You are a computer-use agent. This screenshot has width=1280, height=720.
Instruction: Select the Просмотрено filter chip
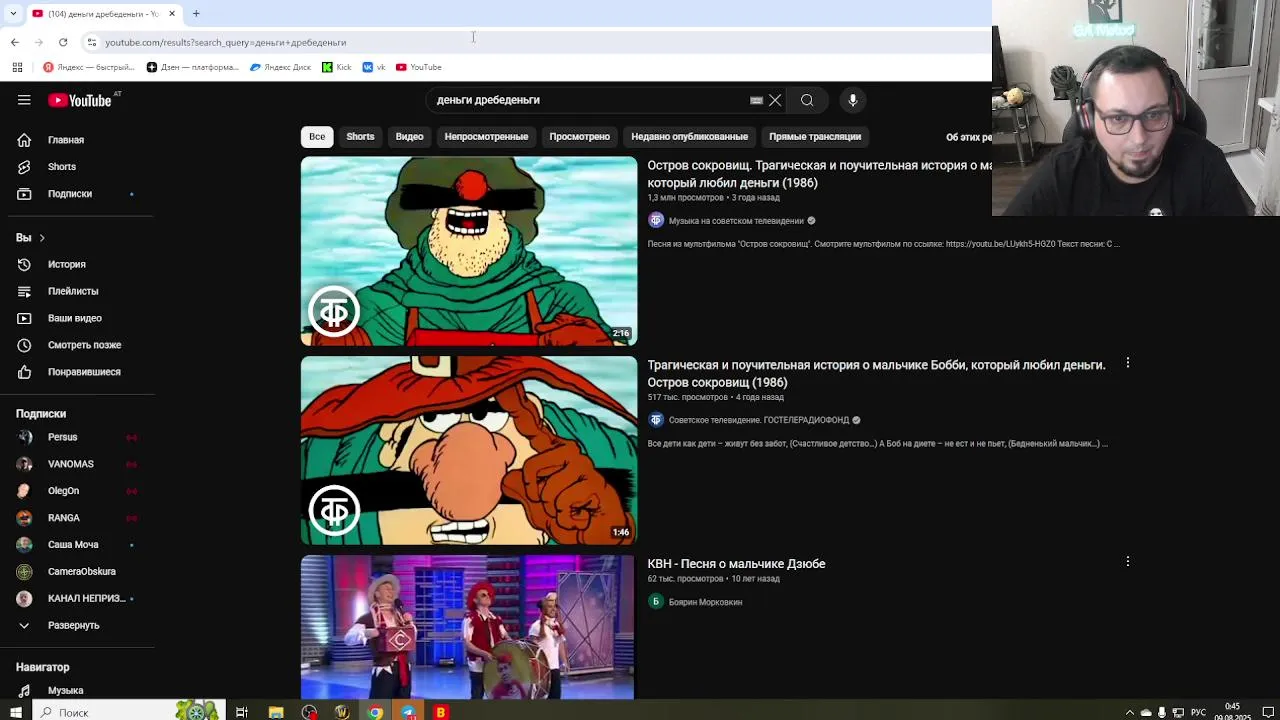click(579, 136)
